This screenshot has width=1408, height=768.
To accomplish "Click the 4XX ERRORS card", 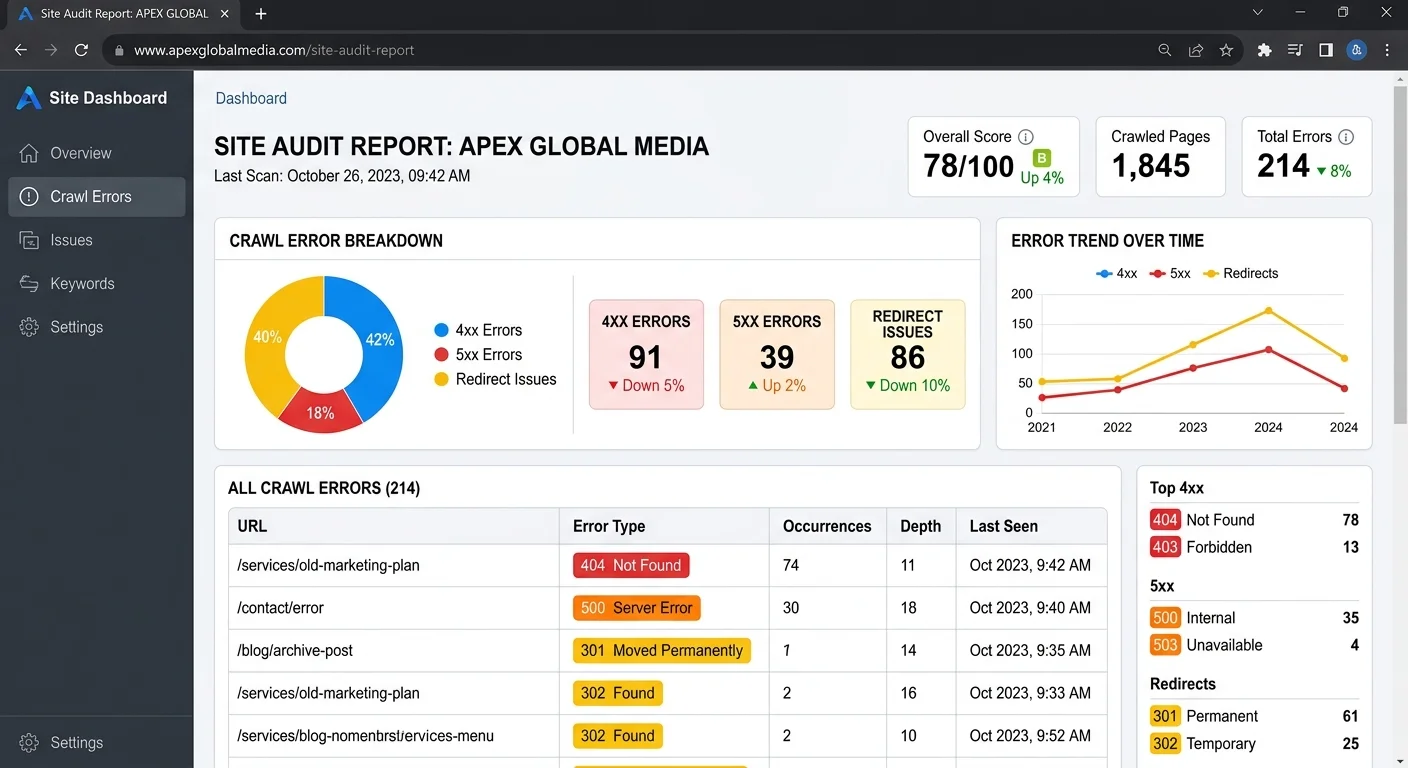I will click(x=646, y=354).
